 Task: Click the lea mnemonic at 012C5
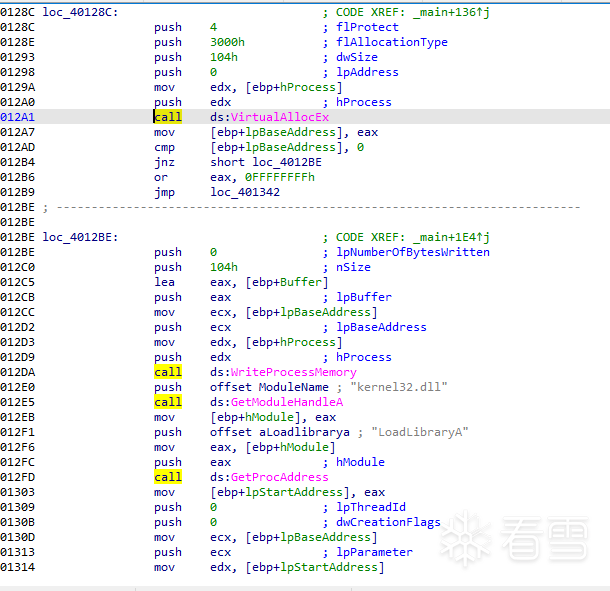164,282
